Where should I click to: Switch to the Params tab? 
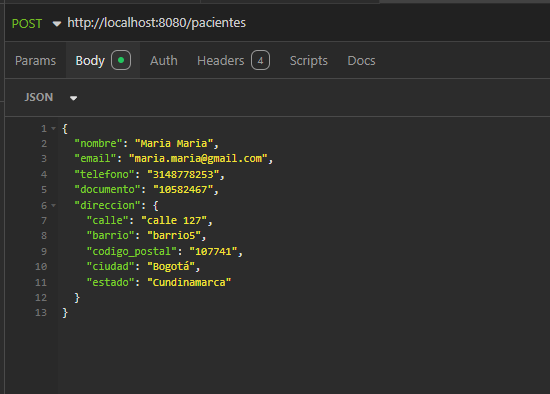point(35,61)
